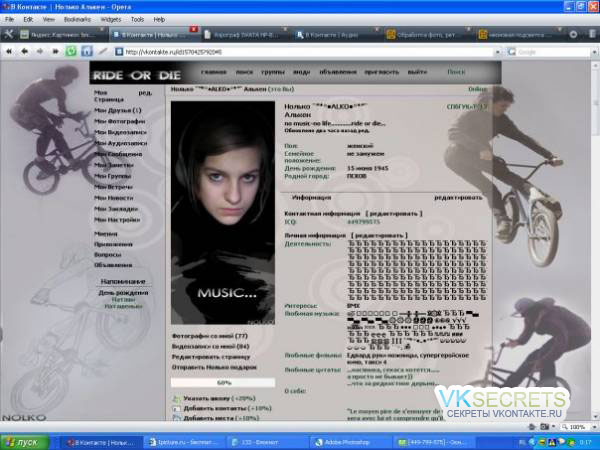The image size is (600, 450).
Task: Click into the URL address field
Action: (x=308, y=52)
